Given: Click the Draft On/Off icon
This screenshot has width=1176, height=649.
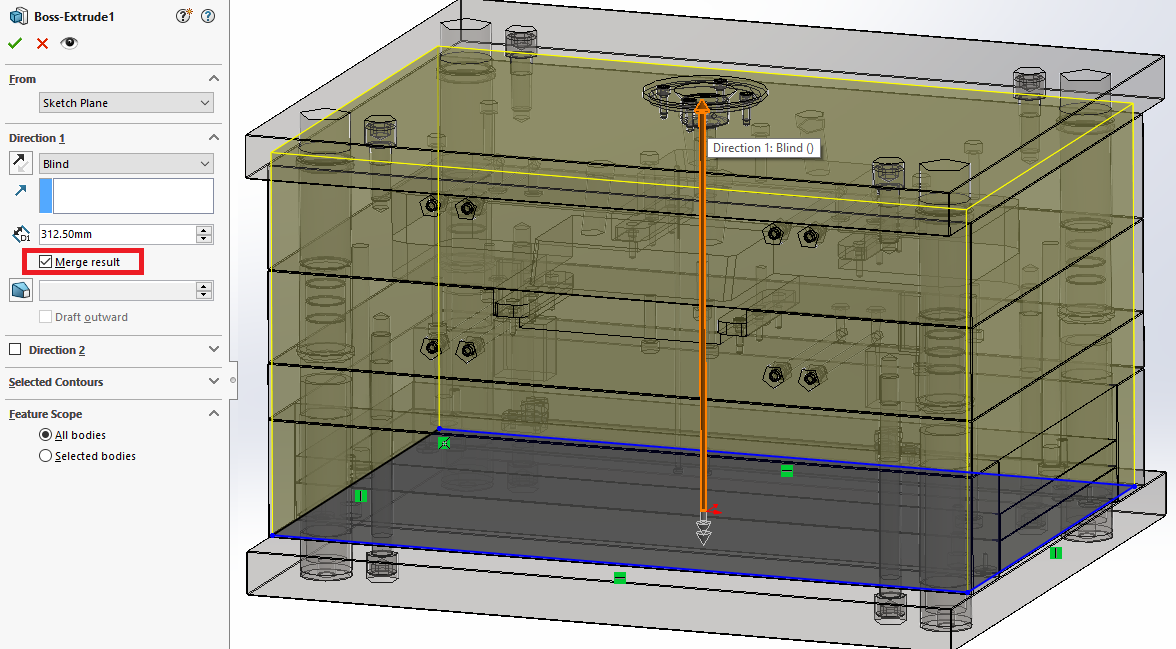Looking at the screenshot, I should point(20,290).
